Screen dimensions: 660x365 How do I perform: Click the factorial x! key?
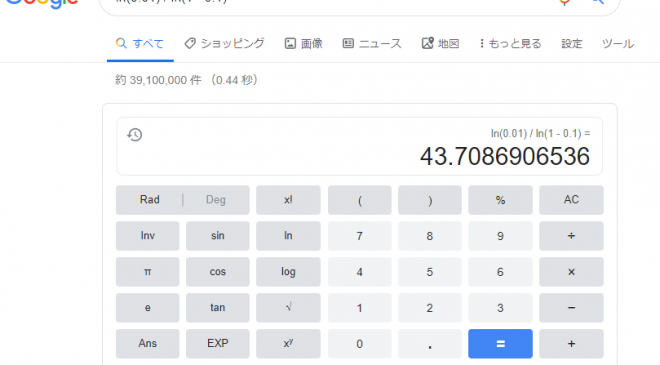(x=288, y=200)
